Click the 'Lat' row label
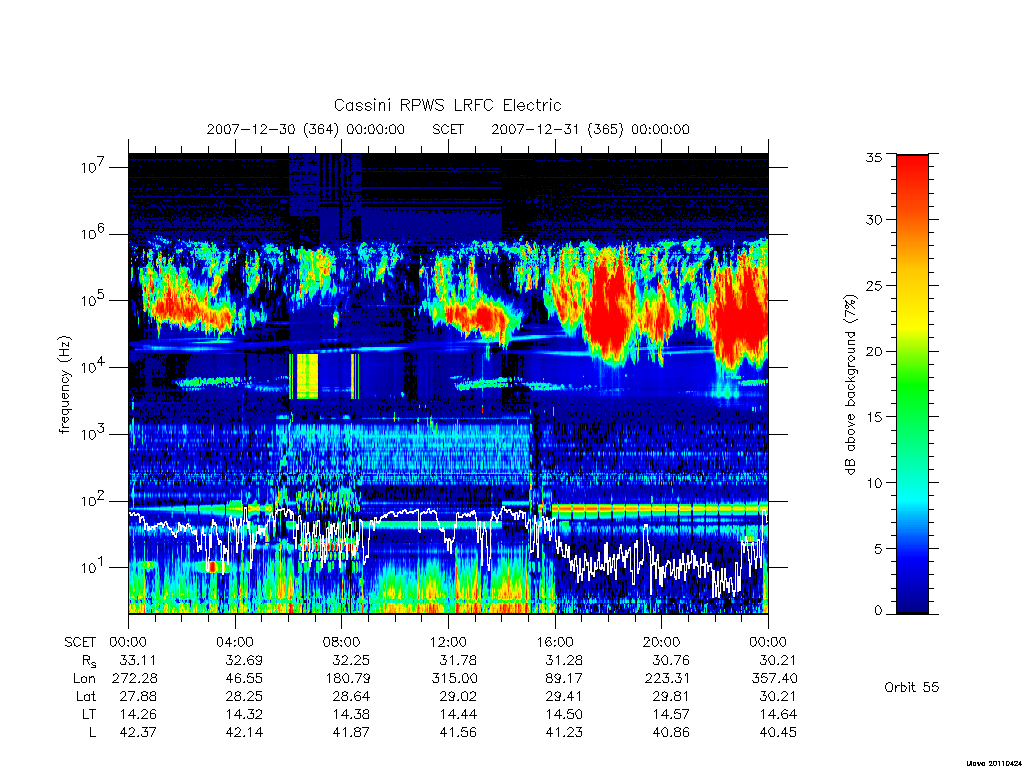This screenshot has width=1024, height=768. 86,697
